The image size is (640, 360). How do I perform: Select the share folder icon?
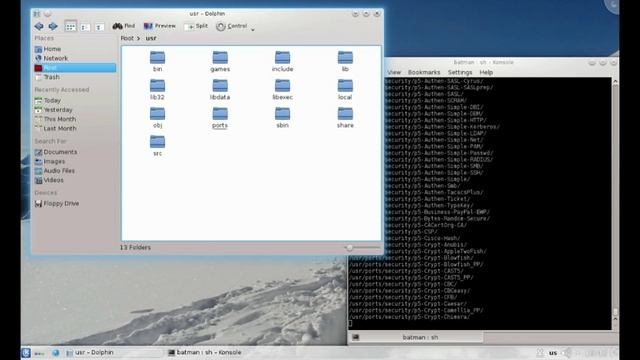(x=345, y=114)
